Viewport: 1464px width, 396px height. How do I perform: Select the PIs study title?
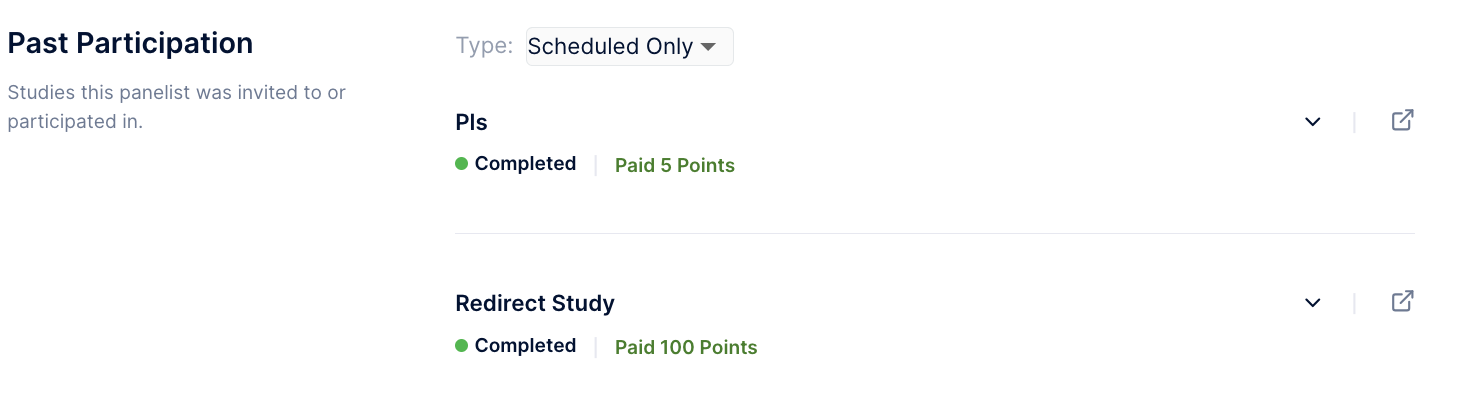click(x=471, y=122)
